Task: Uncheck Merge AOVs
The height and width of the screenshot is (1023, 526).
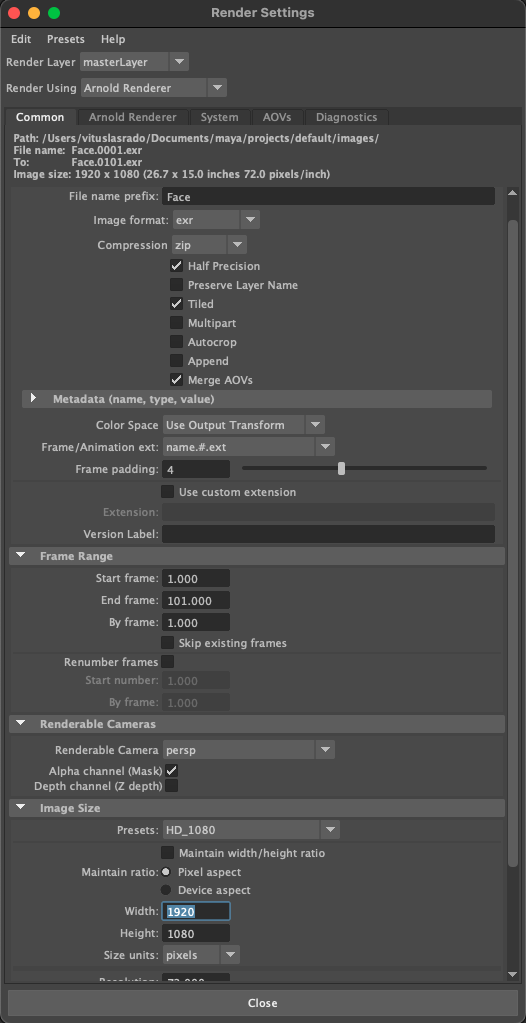Action: (176, 380)
